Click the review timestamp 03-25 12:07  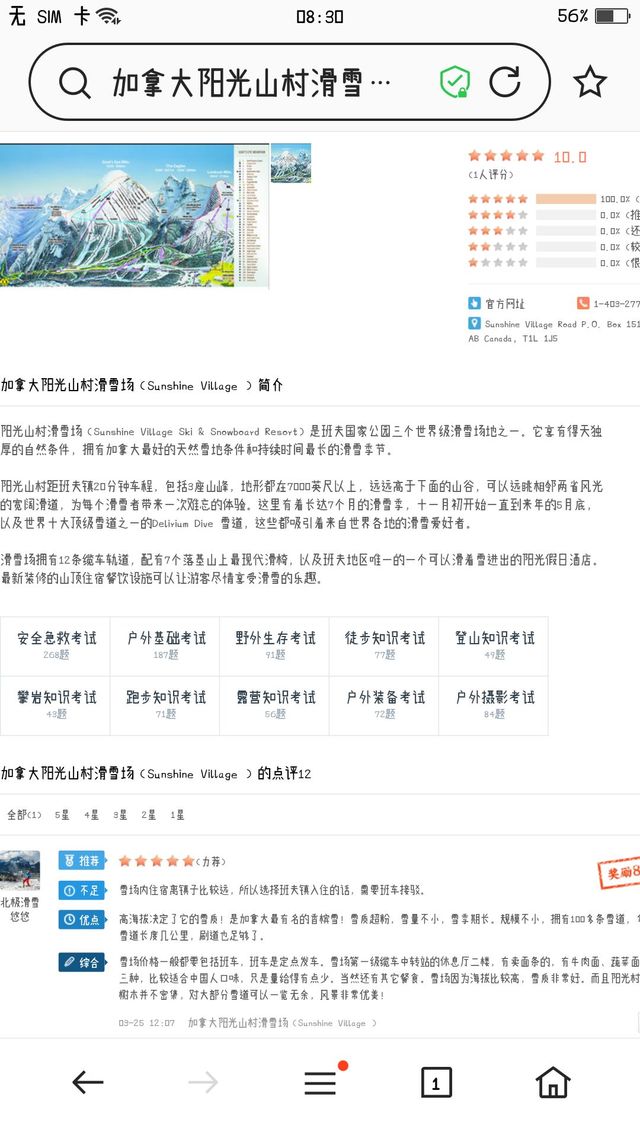147,1023
